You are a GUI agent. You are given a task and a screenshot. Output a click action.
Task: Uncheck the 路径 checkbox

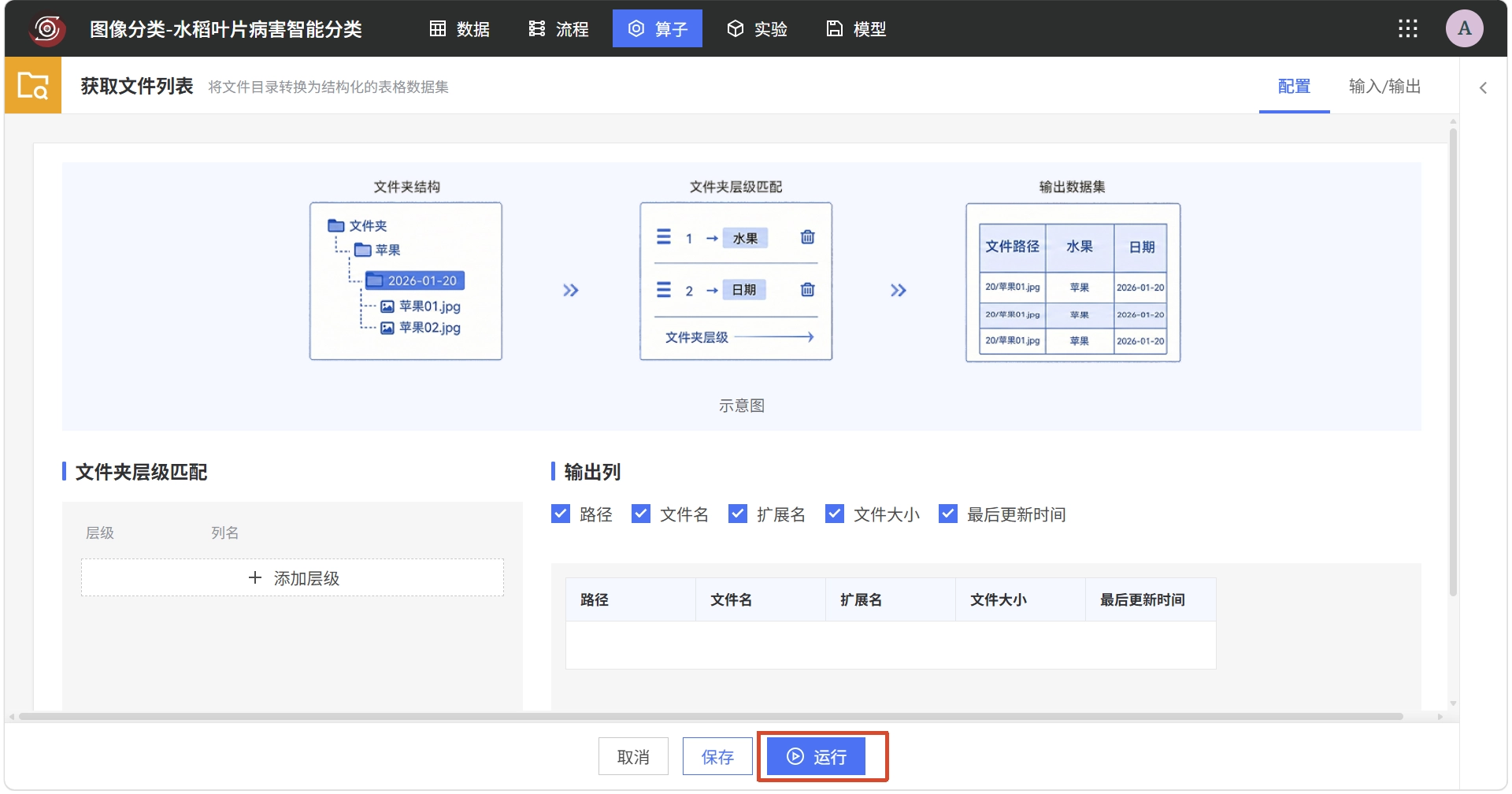point(561,514)
